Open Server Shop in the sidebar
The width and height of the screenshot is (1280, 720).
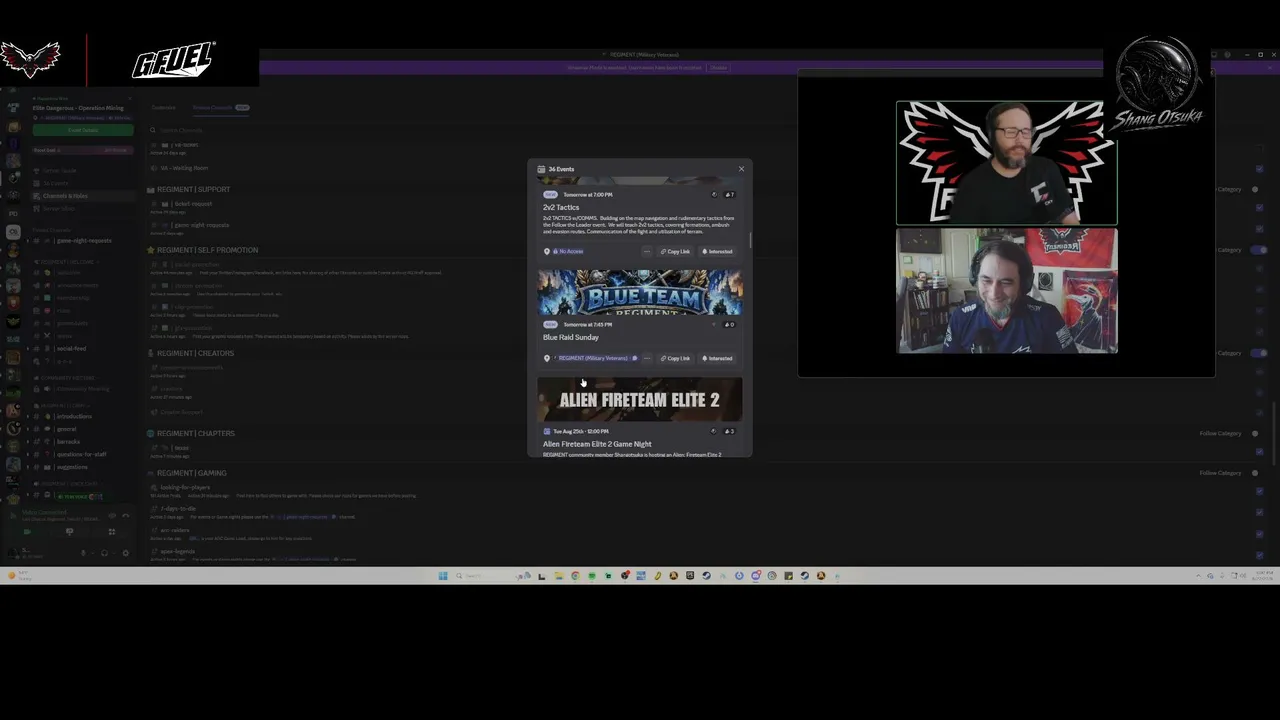[59, 208]
